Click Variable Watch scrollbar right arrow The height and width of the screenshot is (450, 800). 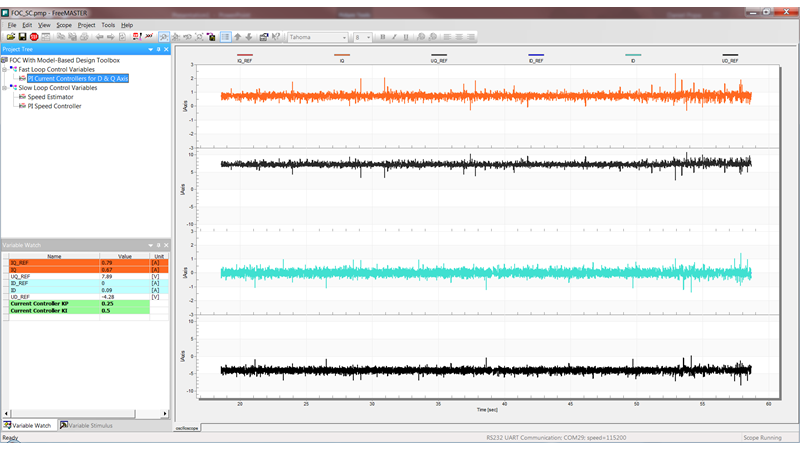click(x=165, y=414)
